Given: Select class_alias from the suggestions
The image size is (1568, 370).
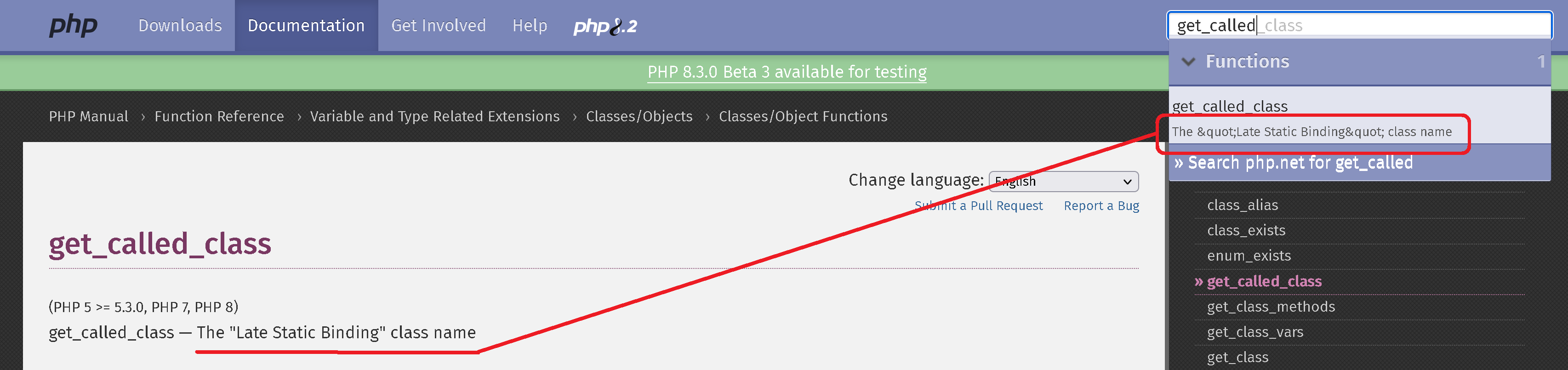Looking at the screenshot, I should pyautogui.click(x=1243, y=205).
